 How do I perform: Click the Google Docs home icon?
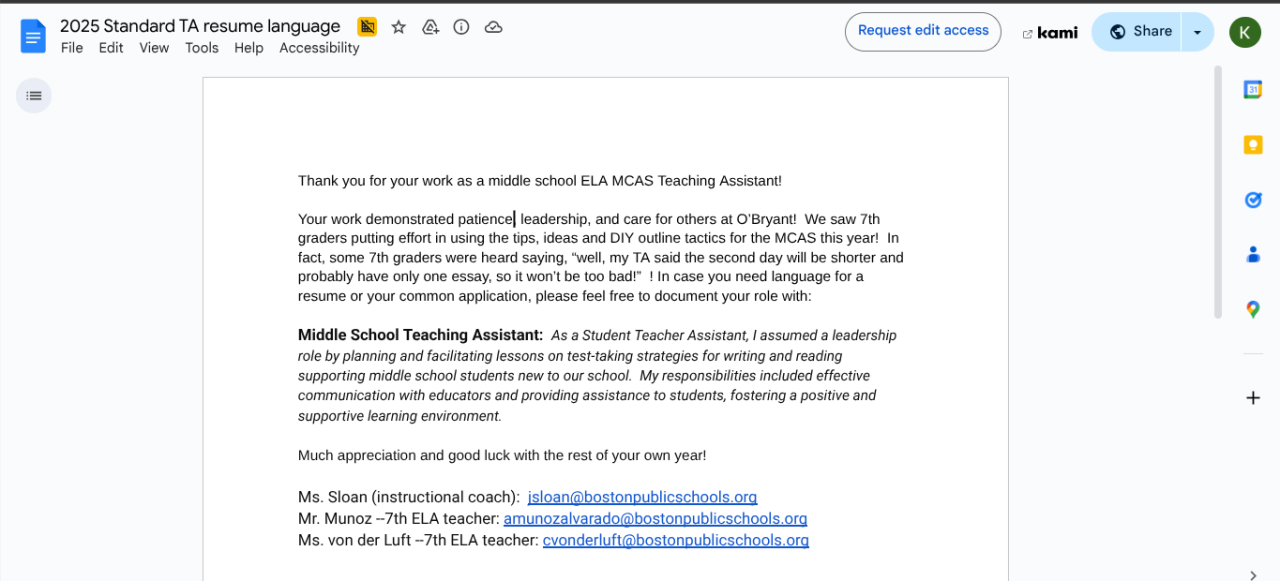pyautogui.click(x=33, y=36)
